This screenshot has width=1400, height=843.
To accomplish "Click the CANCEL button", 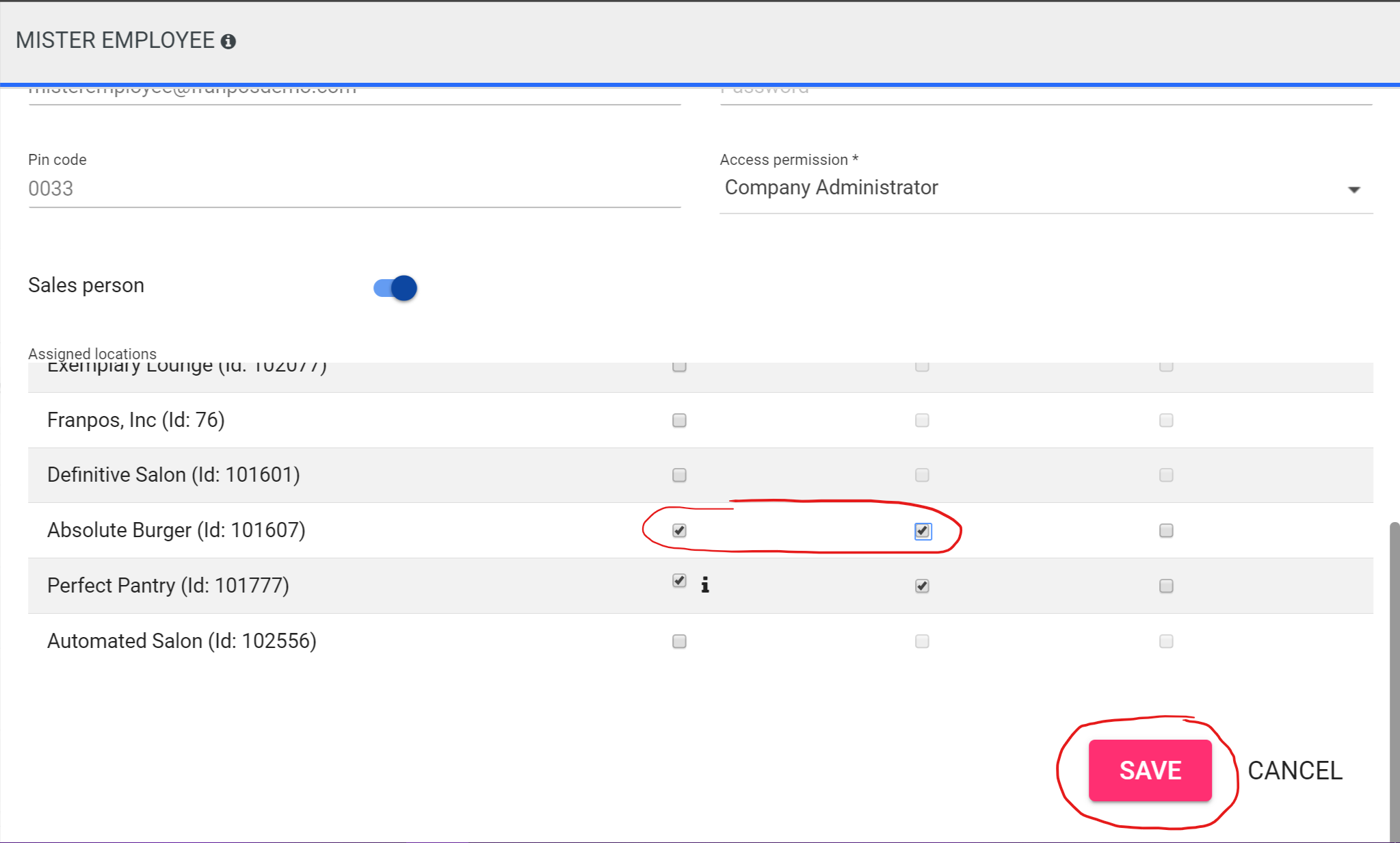I will 1295,770.
